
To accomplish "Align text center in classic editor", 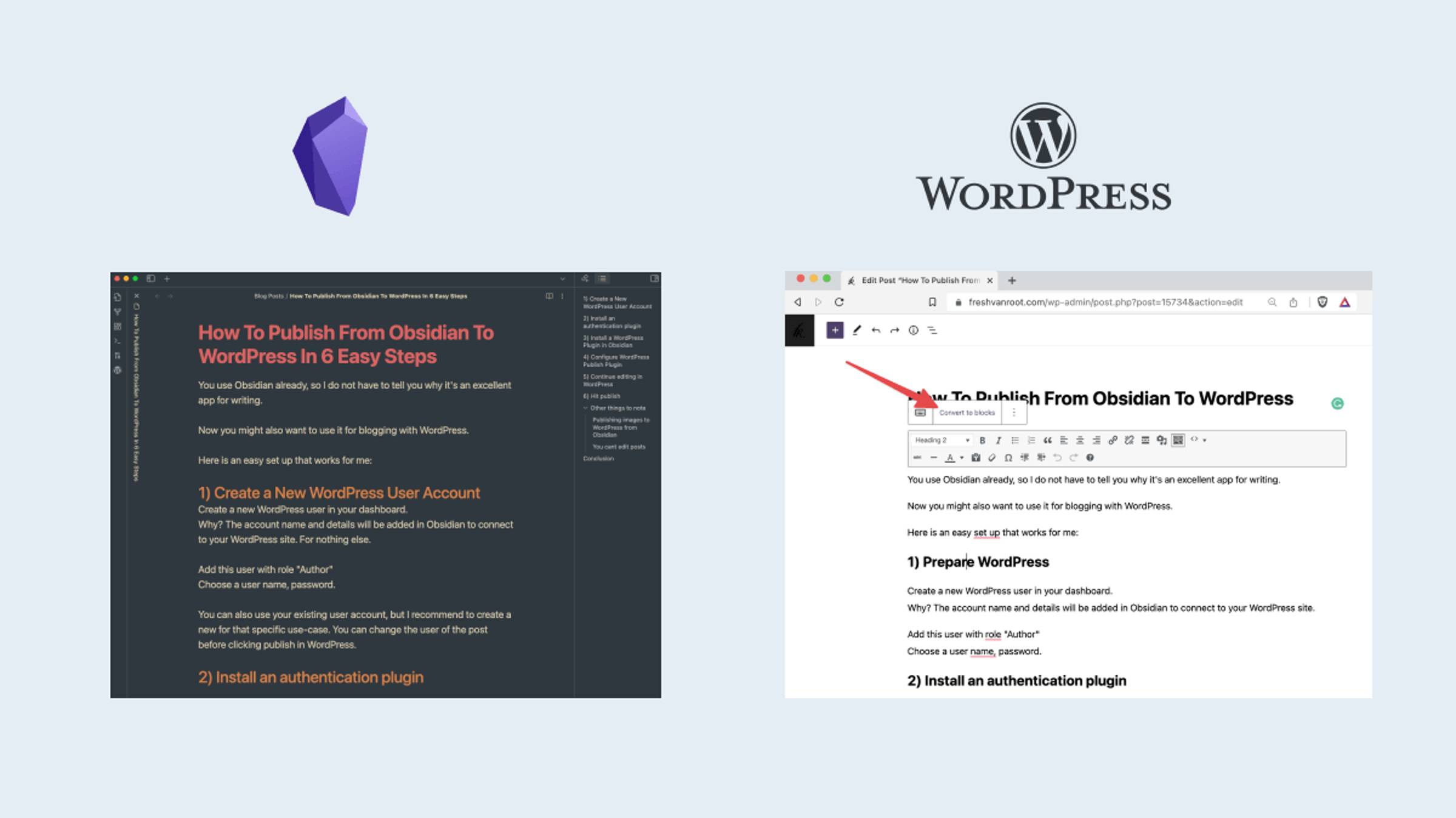I will click(1080, 441).
